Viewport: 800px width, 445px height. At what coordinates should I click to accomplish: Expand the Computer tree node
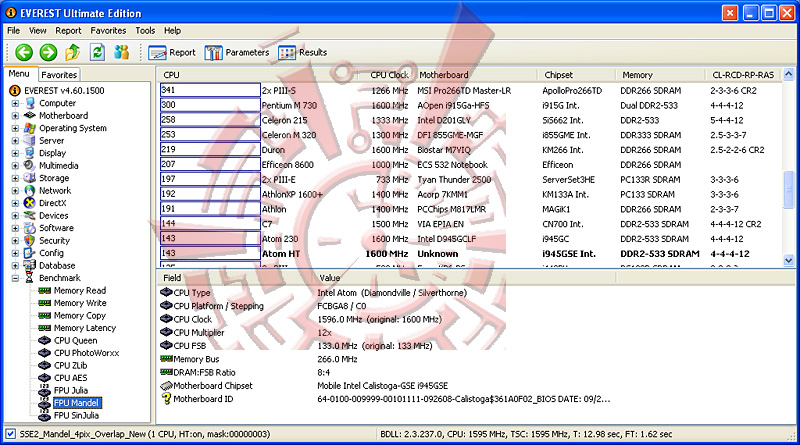15,103
